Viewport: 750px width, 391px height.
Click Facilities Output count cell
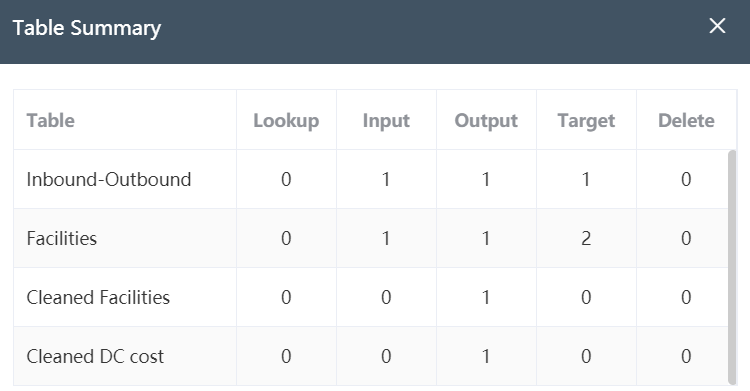click(486, 238)
